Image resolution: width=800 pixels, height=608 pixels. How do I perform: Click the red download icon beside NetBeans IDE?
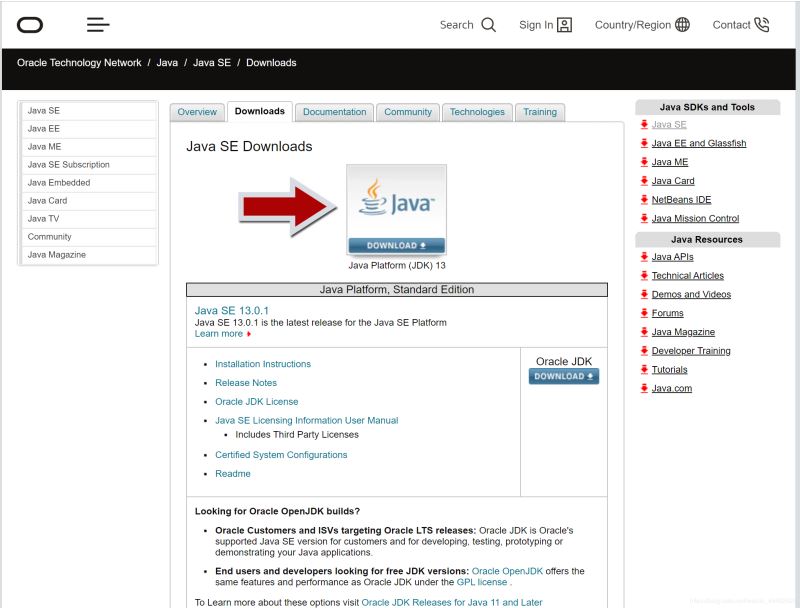point(644,199)
